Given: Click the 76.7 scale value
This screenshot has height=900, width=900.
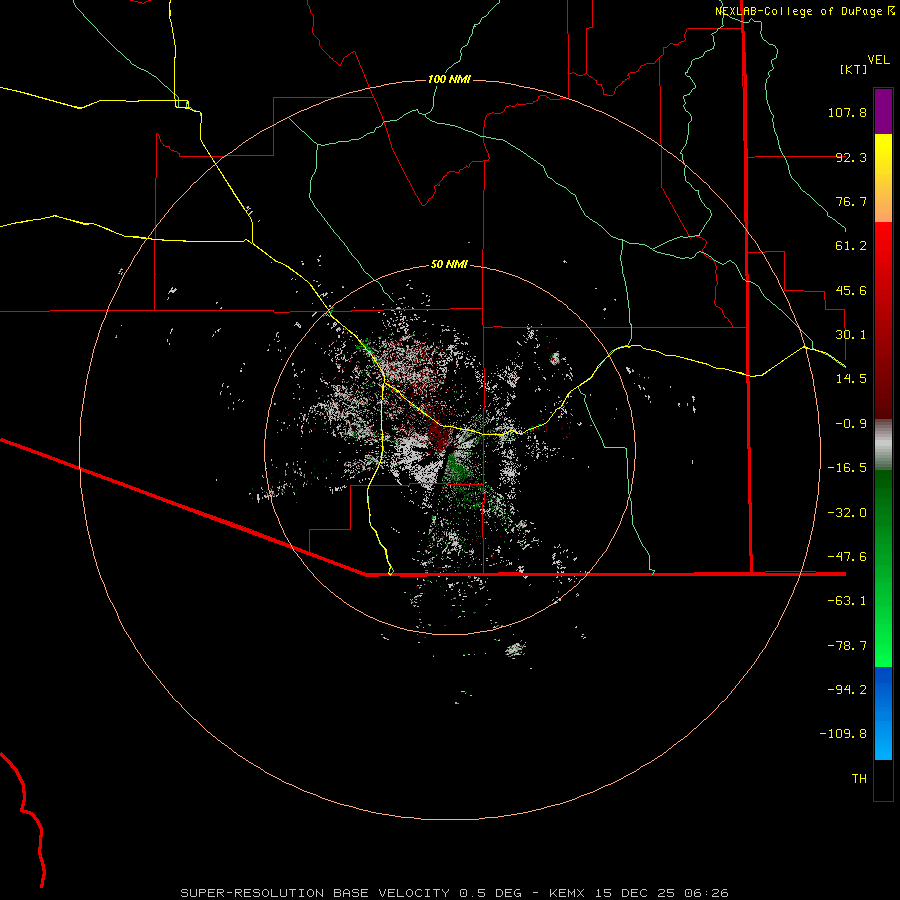Looking at the screenshot, I should coord(851,201).
